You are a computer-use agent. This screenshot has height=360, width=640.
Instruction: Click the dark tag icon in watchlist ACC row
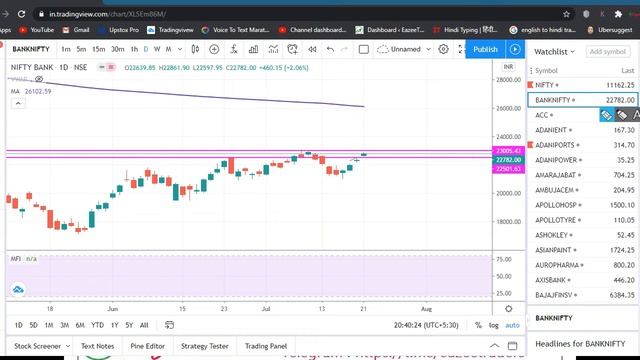point(622,115)
